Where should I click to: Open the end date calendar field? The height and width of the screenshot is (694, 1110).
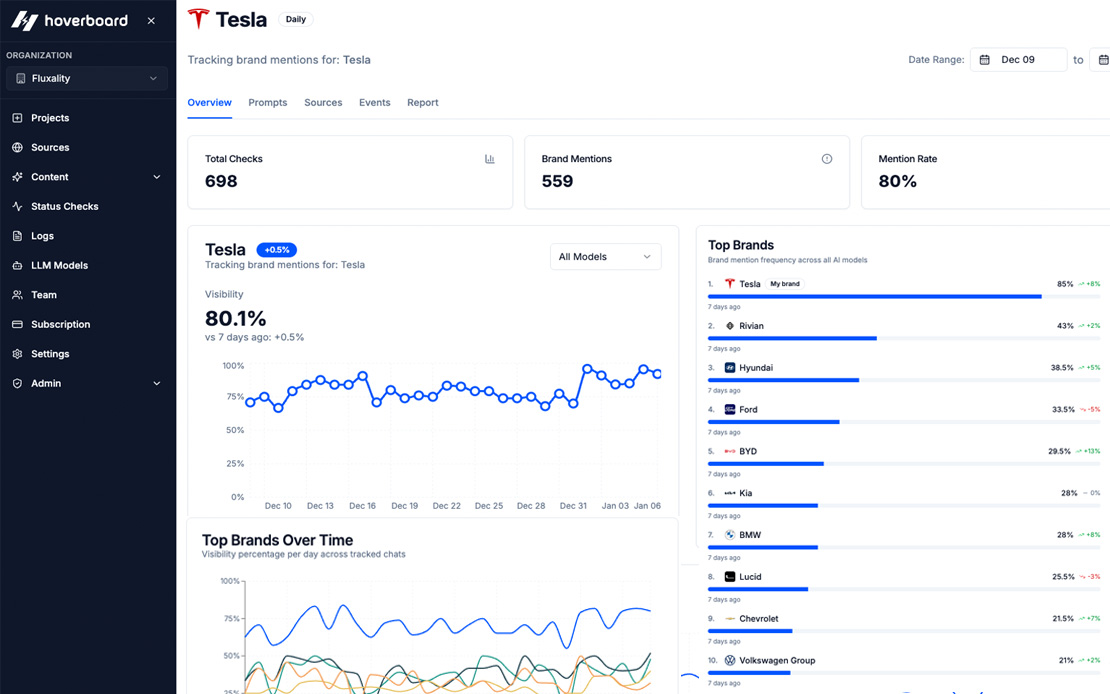[1100, 59]
